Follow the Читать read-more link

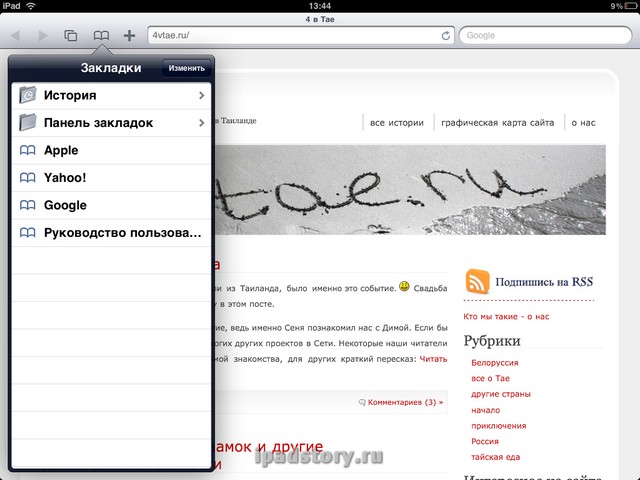coord(433,359)
